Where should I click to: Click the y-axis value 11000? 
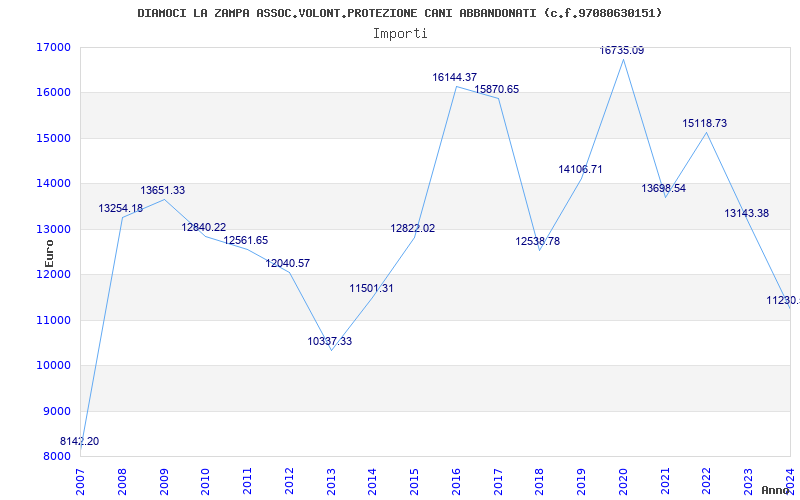53,320
